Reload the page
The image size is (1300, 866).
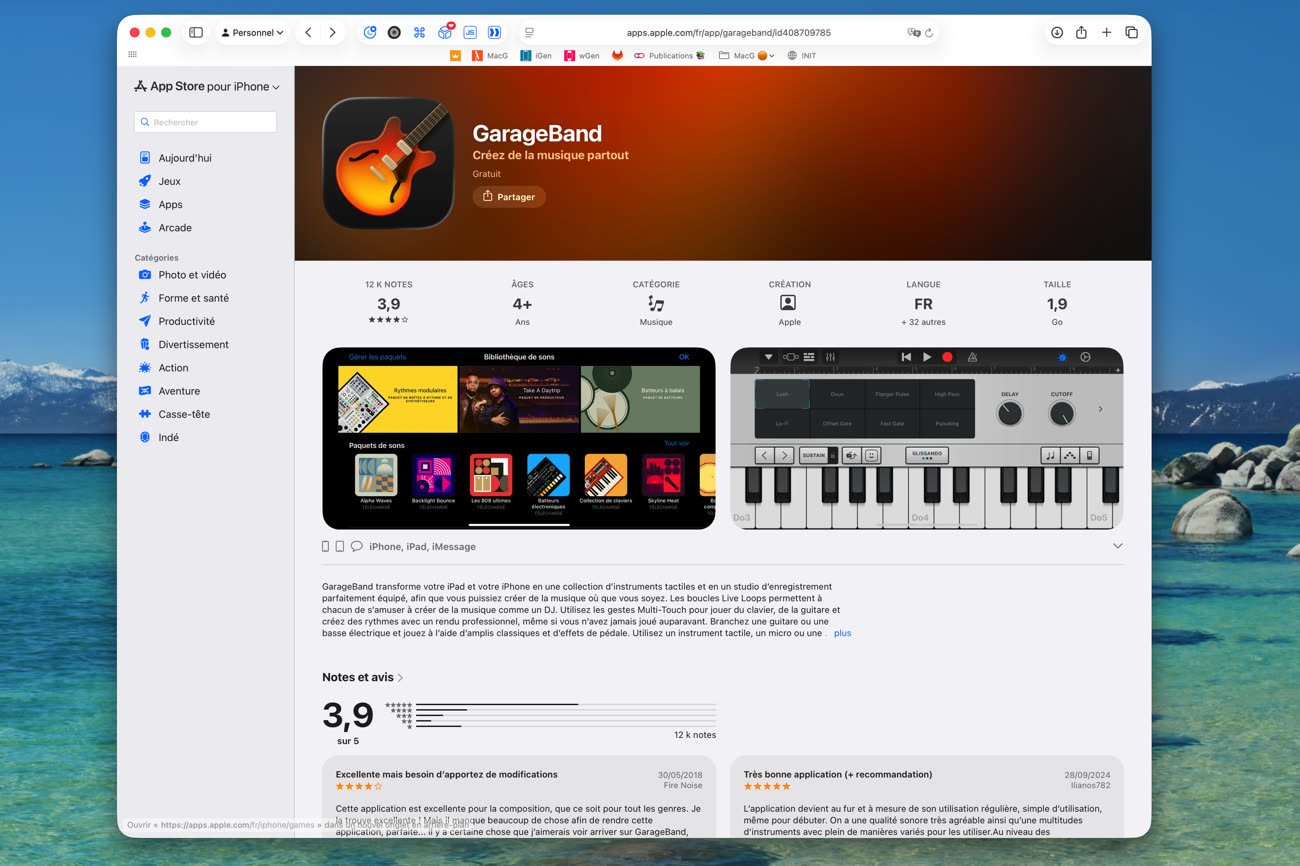(x=929, y=33)
